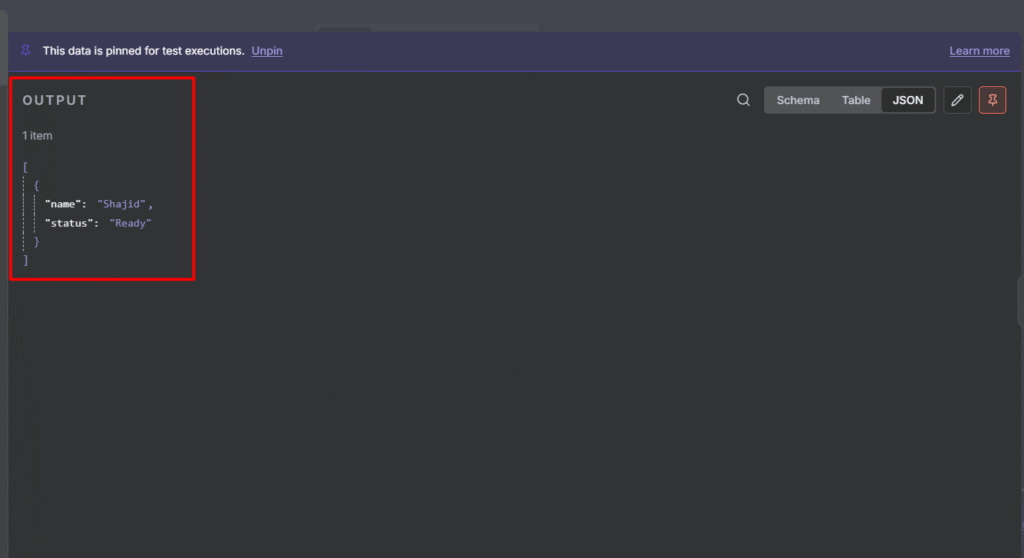Switch to the Schema view

pos(798,100)
